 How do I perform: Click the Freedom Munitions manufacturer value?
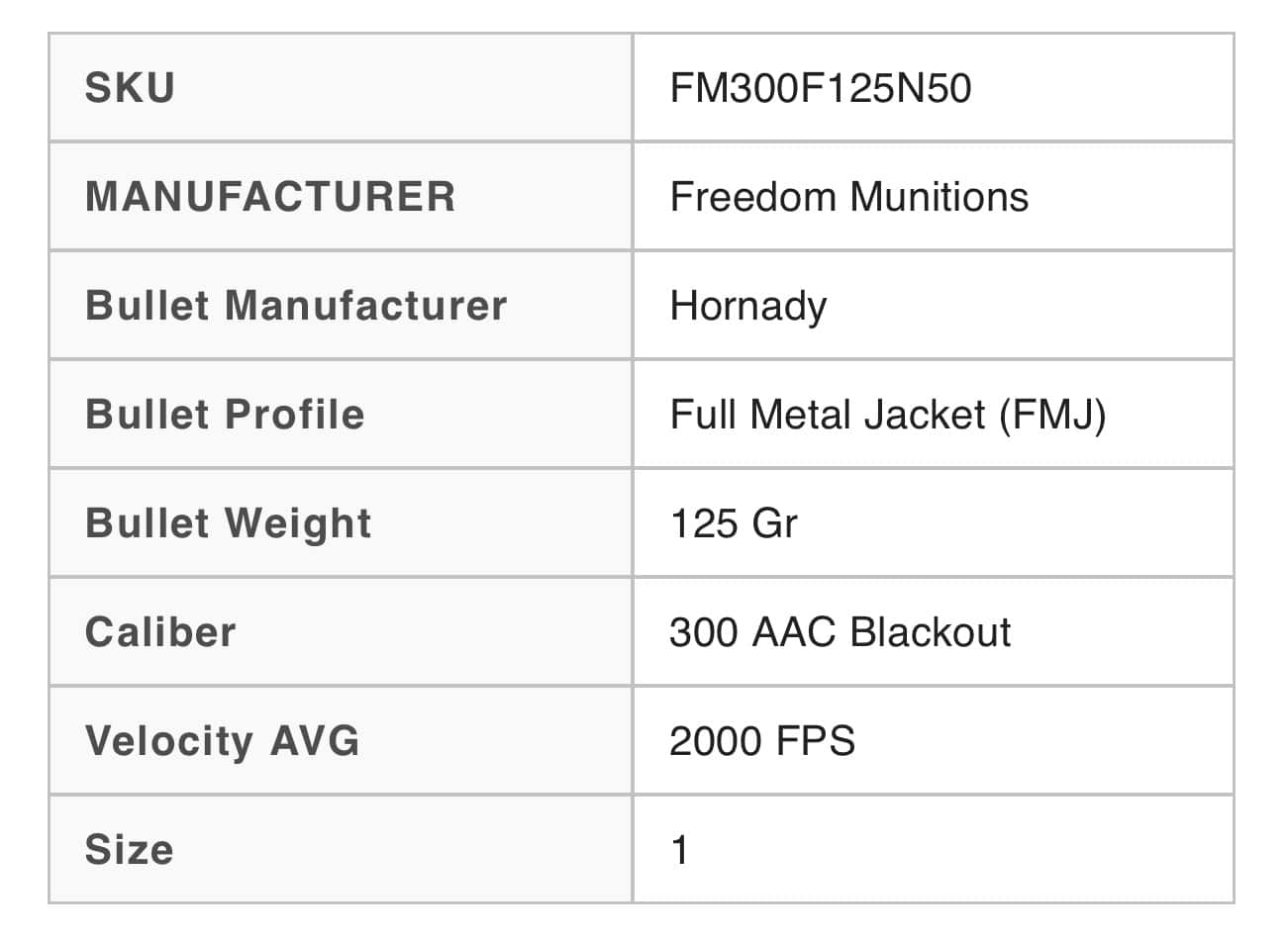[849, 196]
